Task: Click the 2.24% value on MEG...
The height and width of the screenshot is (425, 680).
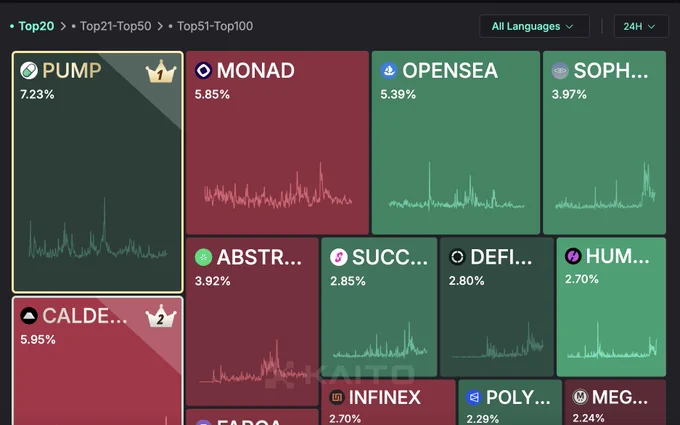Action: click(x=588, y=418)
